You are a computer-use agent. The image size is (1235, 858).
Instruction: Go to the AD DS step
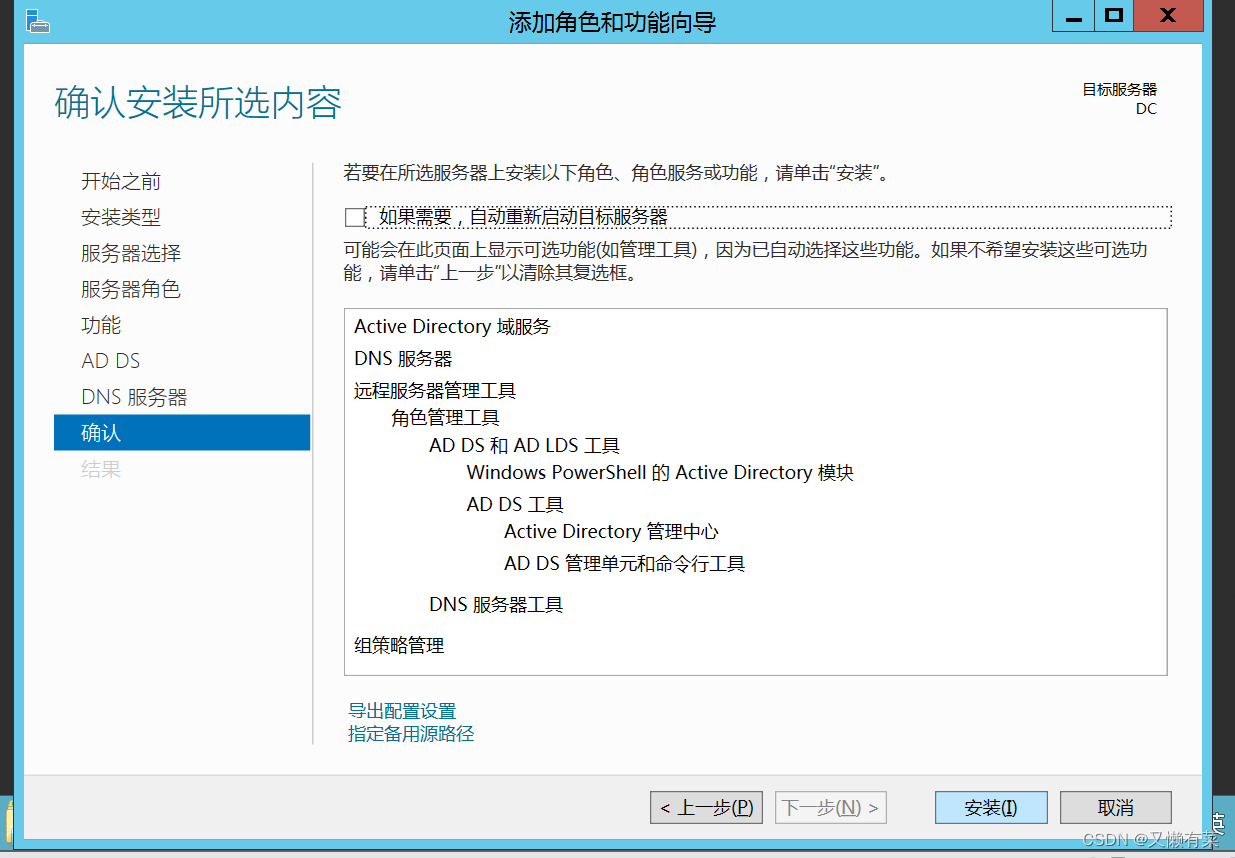click(x=111, y=361)
